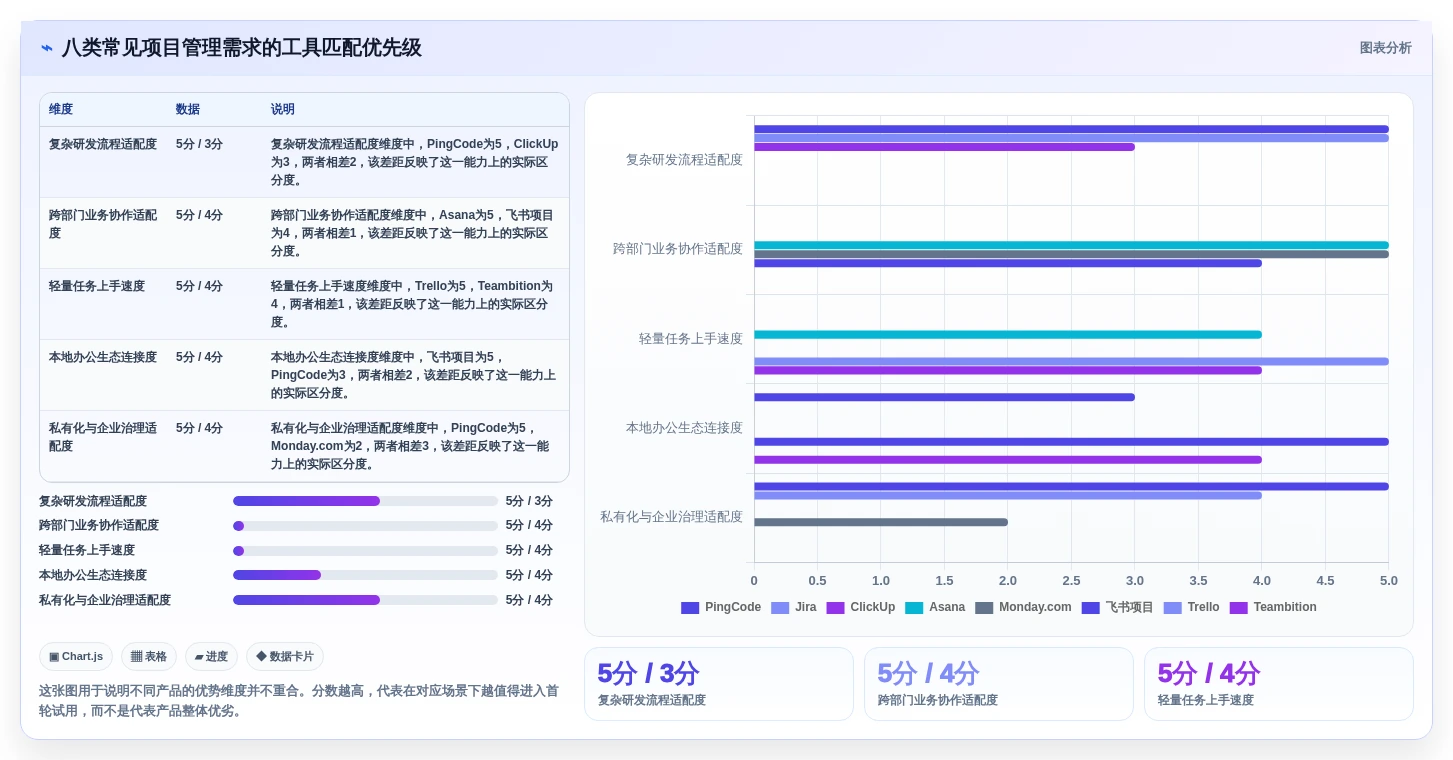
Task: Click the 表格 tag chip
Action: (149, 657)
